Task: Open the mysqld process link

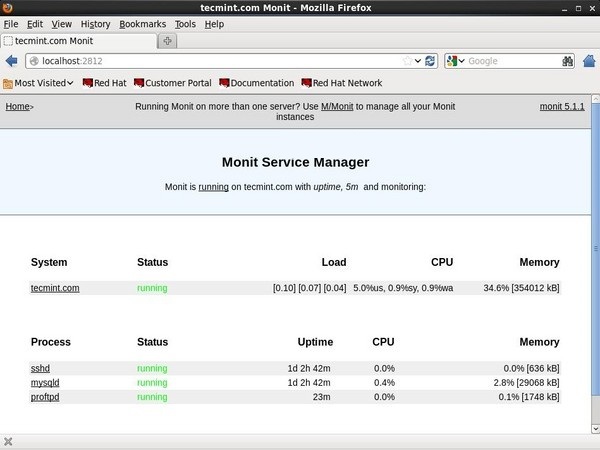Action: pos(45,383)
